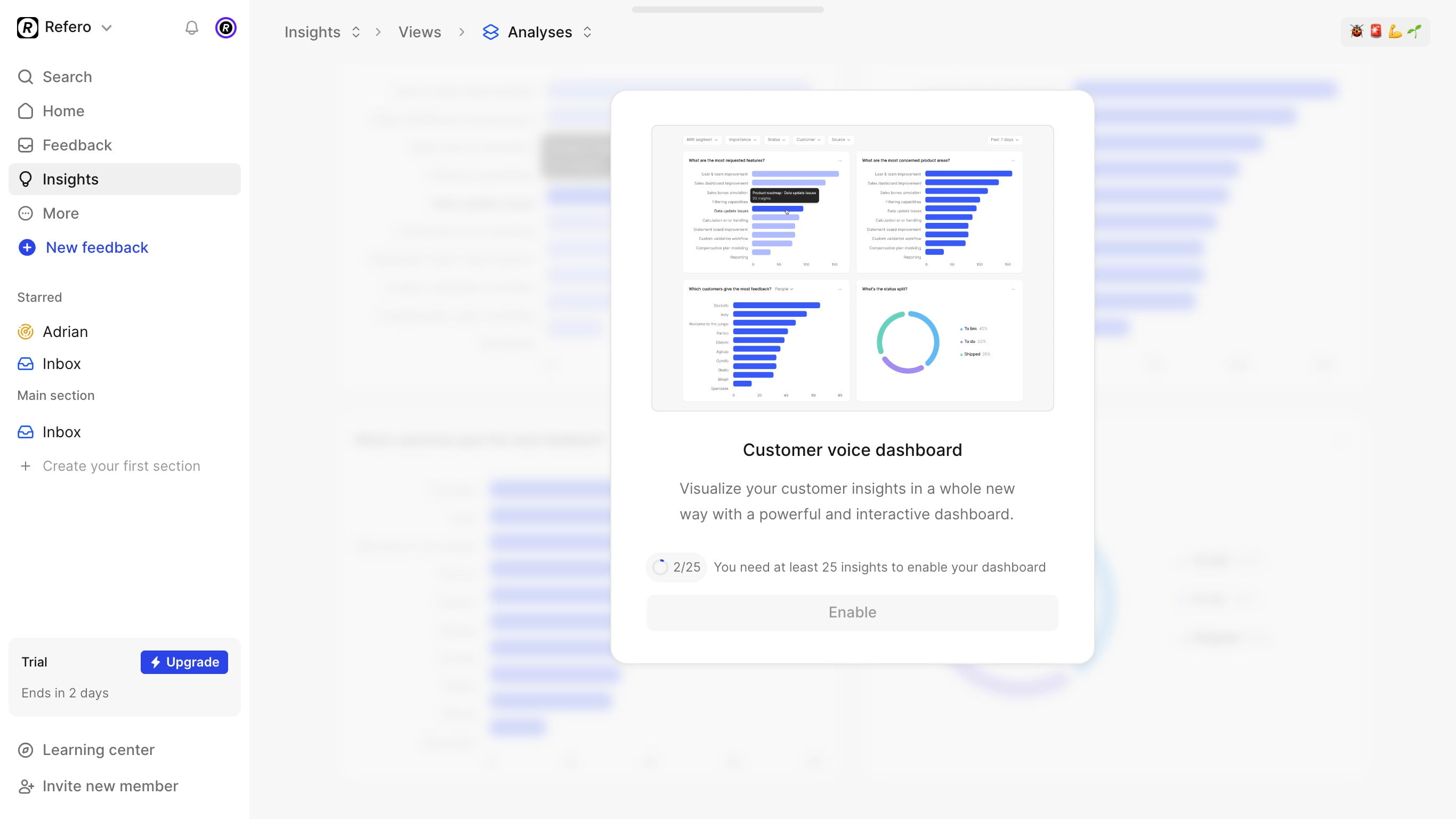1456x819 pixels.
Task: Go to Feedback in sidebar
Action: pyautogui.click(x=77, y=146)
